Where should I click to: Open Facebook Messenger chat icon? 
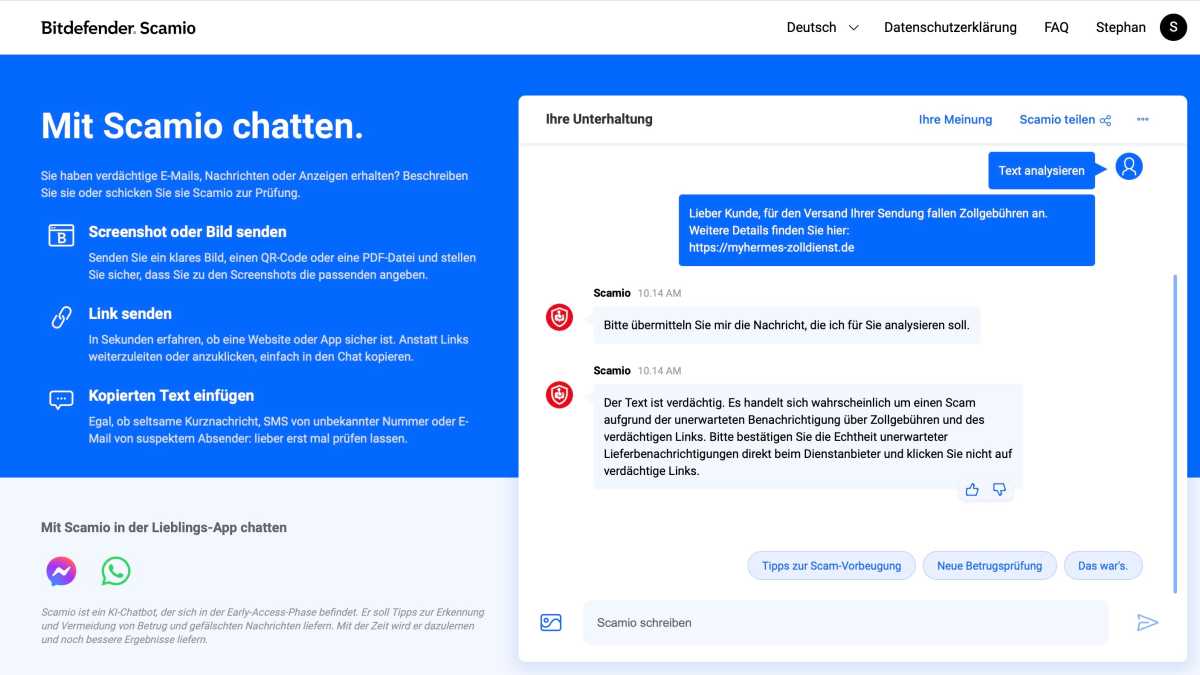coord(61,571)
